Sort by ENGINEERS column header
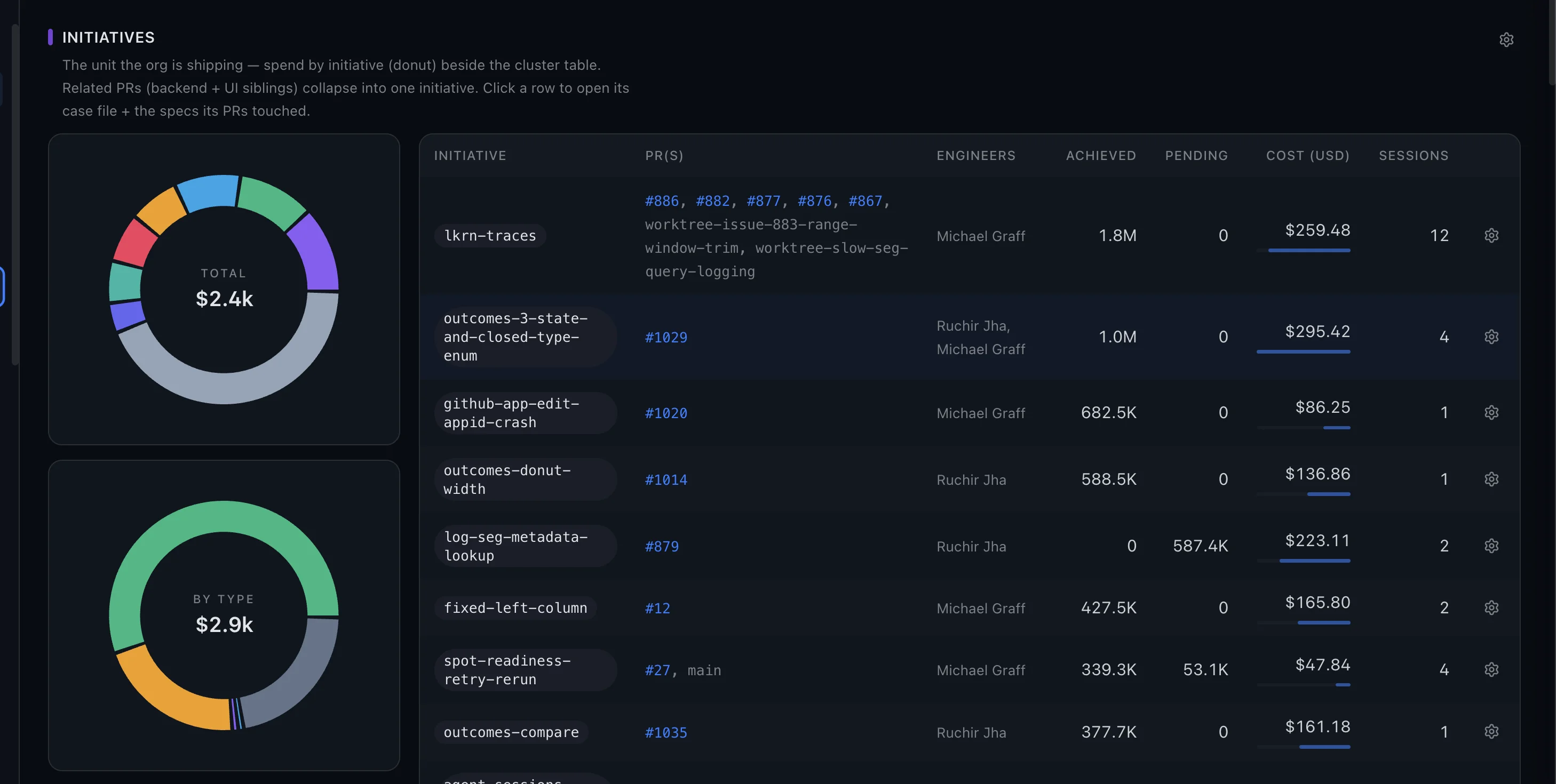Viewport: 1556px width, 784px height. click(975, 156)
